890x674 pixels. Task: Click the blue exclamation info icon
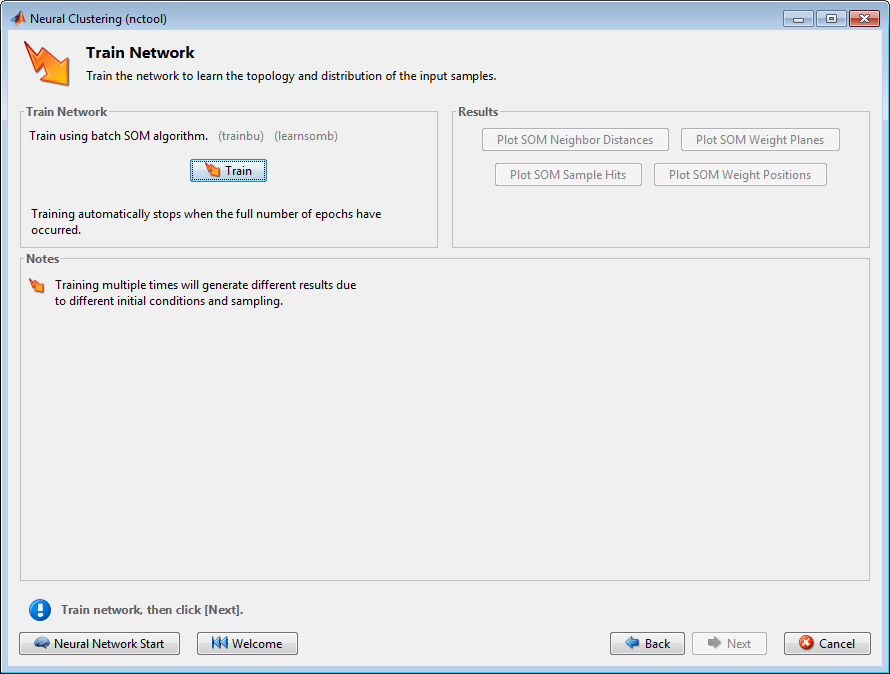tap(40, 610)
